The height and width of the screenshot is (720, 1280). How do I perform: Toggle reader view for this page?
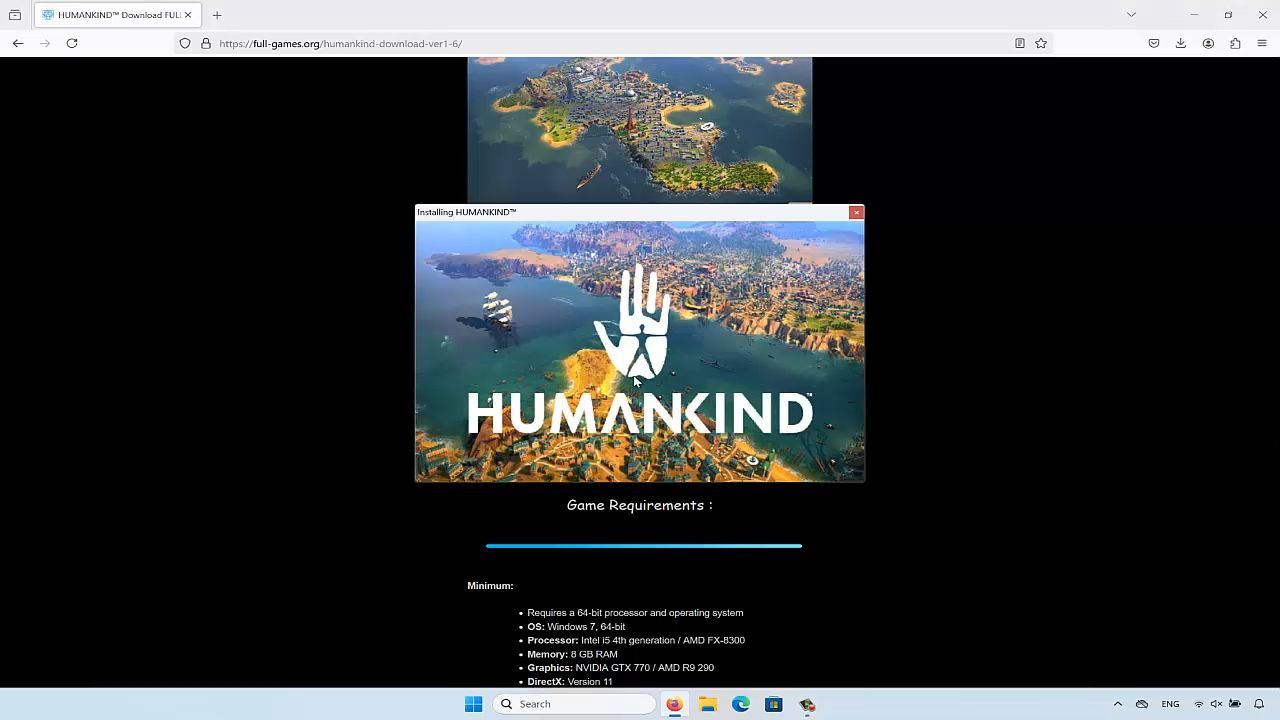click(1020, 43)
